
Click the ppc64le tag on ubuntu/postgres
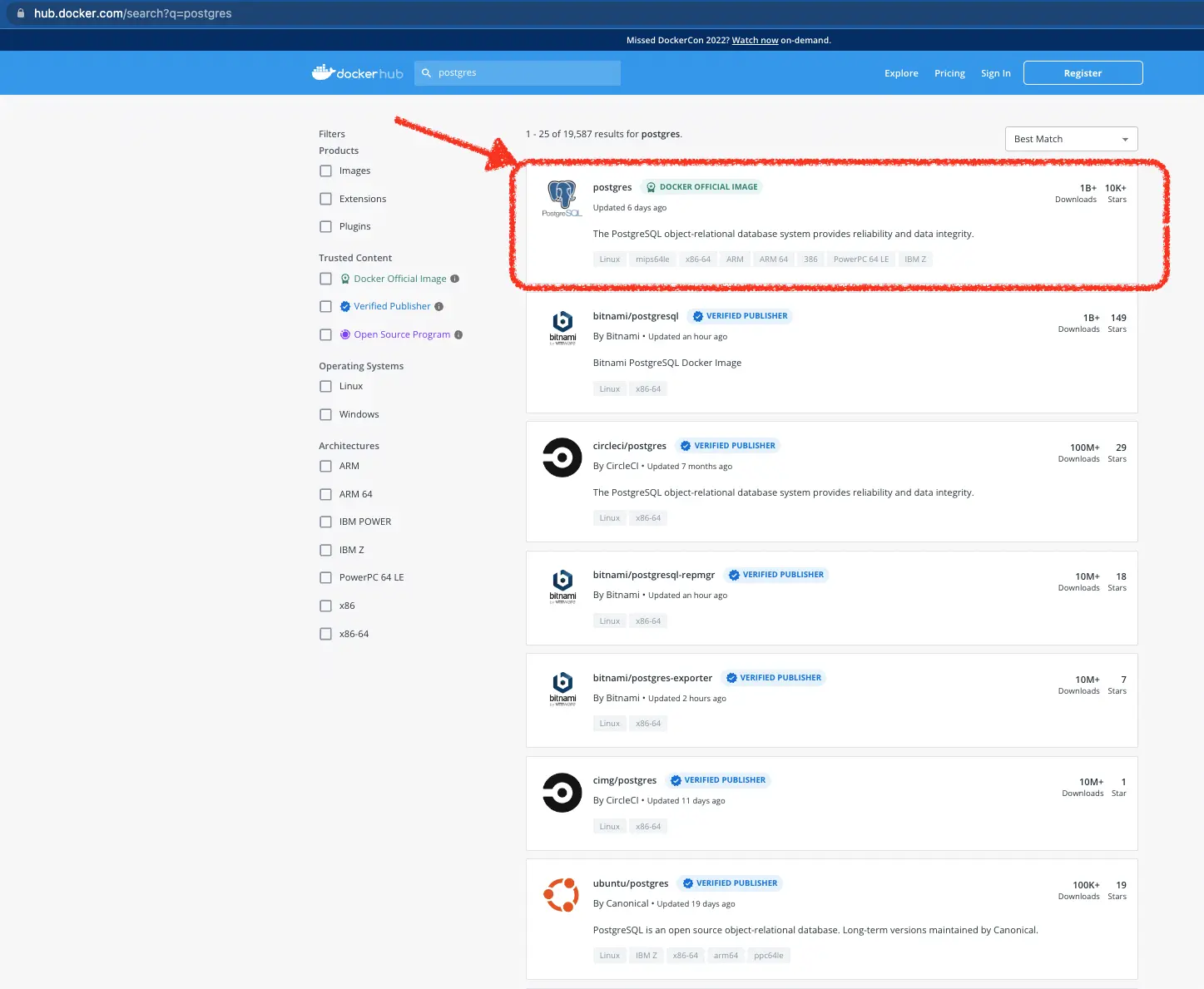click(x=769, y=956)
